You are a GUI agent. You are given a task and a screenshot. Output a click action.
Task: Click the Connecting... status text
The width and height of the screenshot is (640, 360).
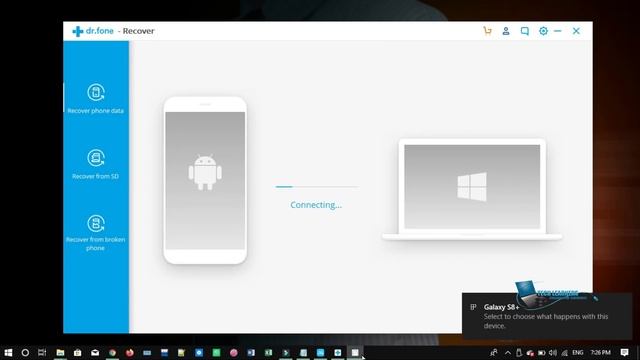[316, 205]
